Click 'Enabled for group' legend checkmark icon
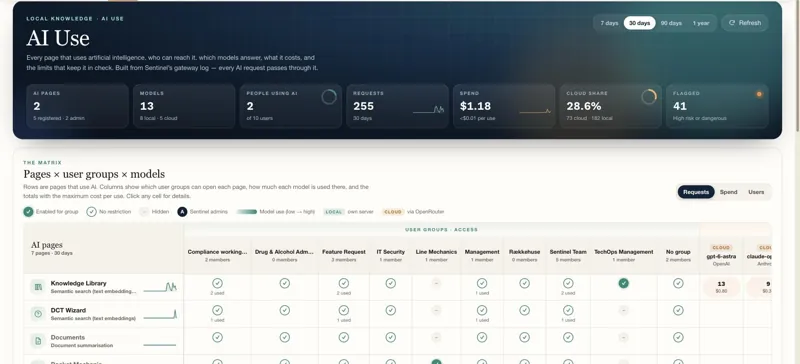The image size is (800, 364). point(28,211)
